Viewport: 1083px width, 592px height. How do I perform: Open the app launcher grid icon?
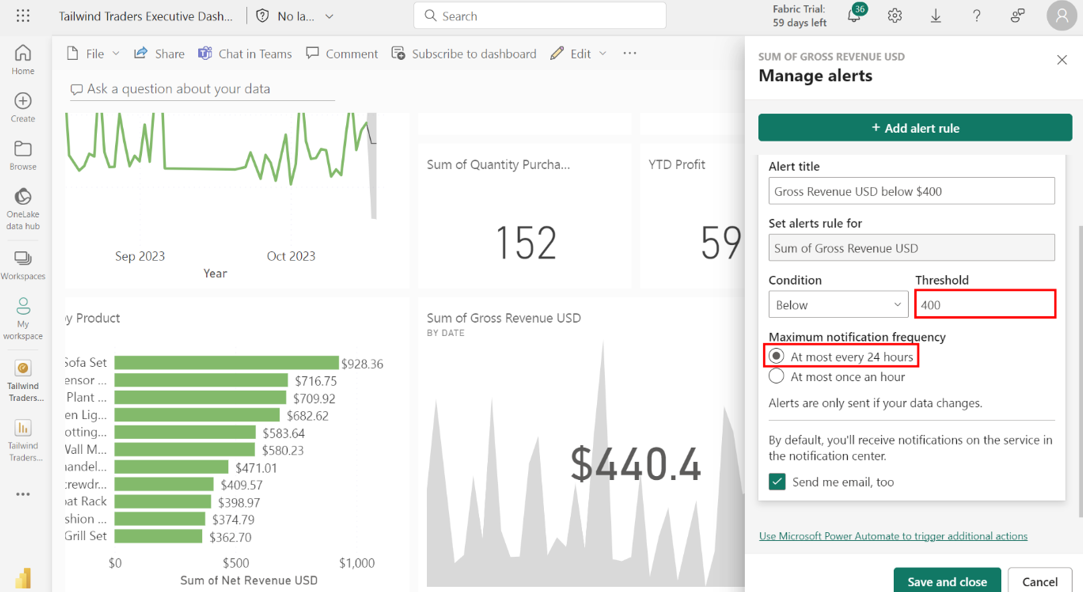tap(23, 16)
